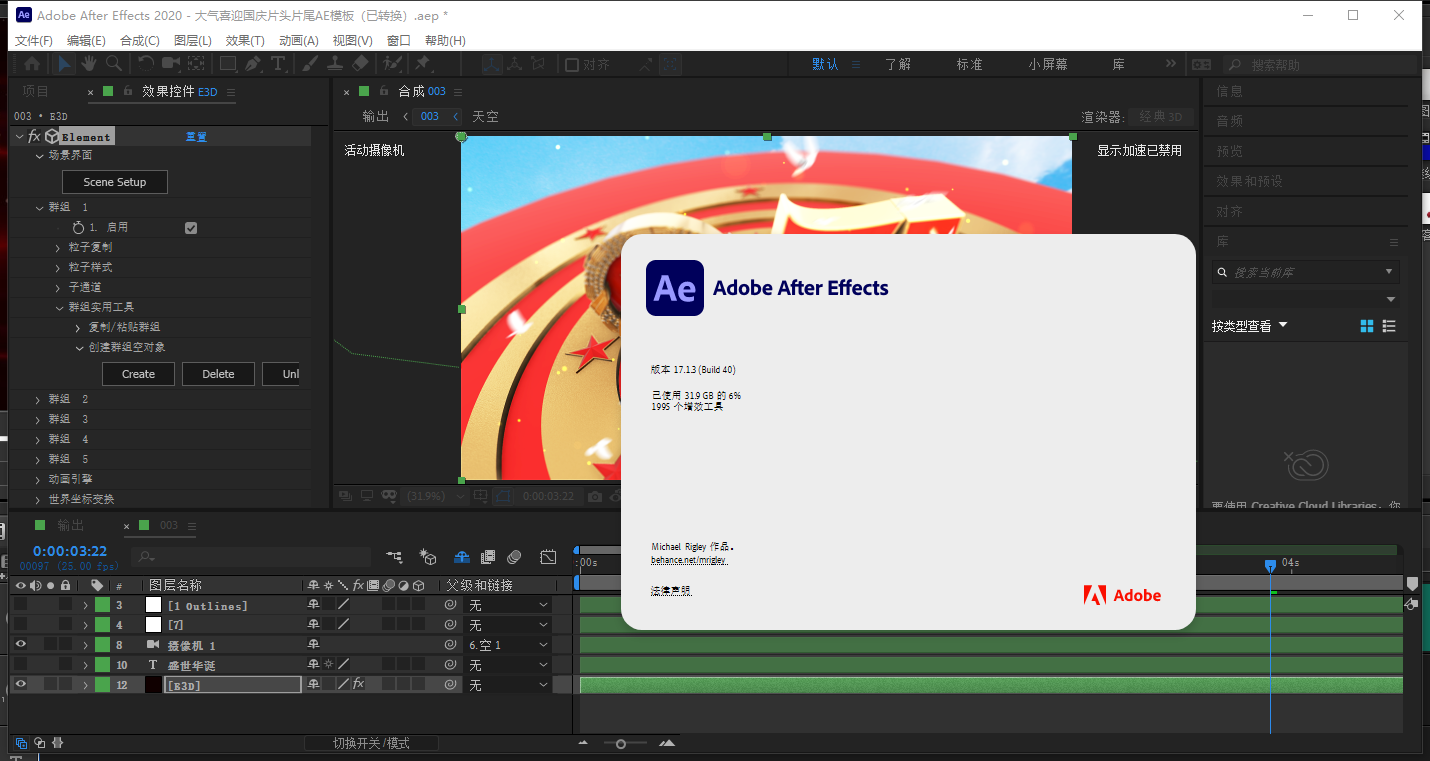Click the 重置 reset link for Element

pyautogui.click(x=196, y=137)
